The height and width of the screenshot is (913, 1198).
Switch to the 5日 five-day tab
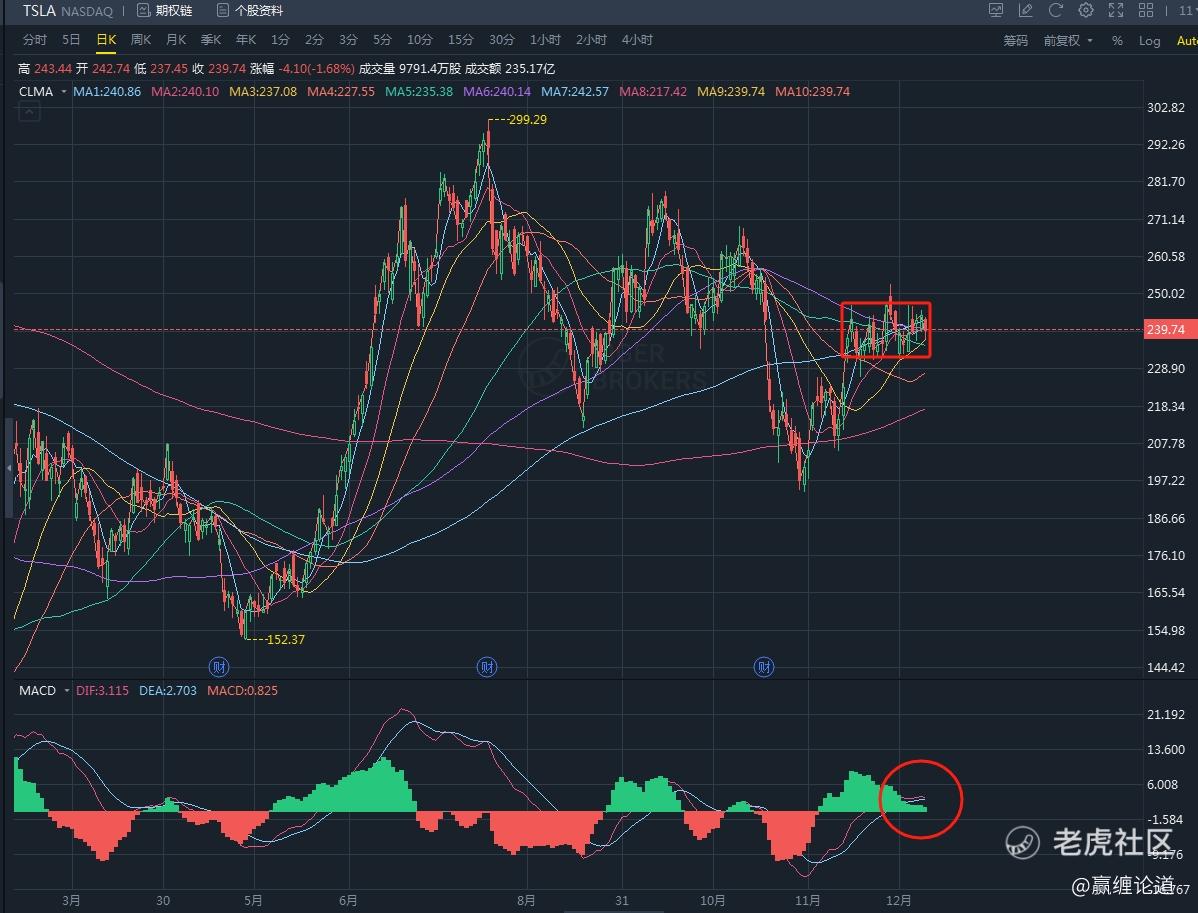71,40
